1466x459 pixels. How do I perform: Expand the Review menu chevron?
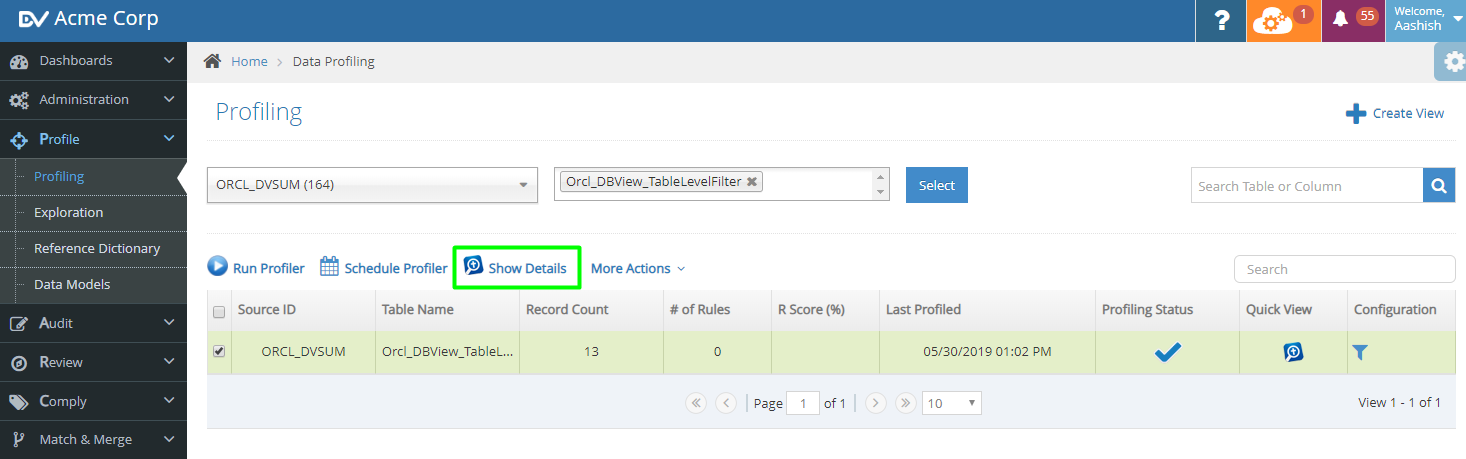(x=169, y=361)
